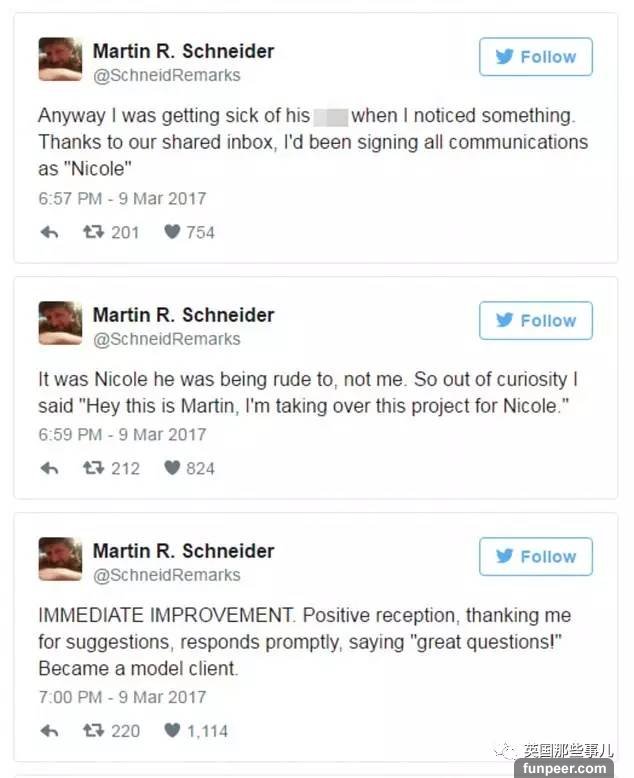Image resolution: width=634 pixels, height=778 pixels.
Task: Click Martin R. Schneider name in second tweet
Action: 183,315
